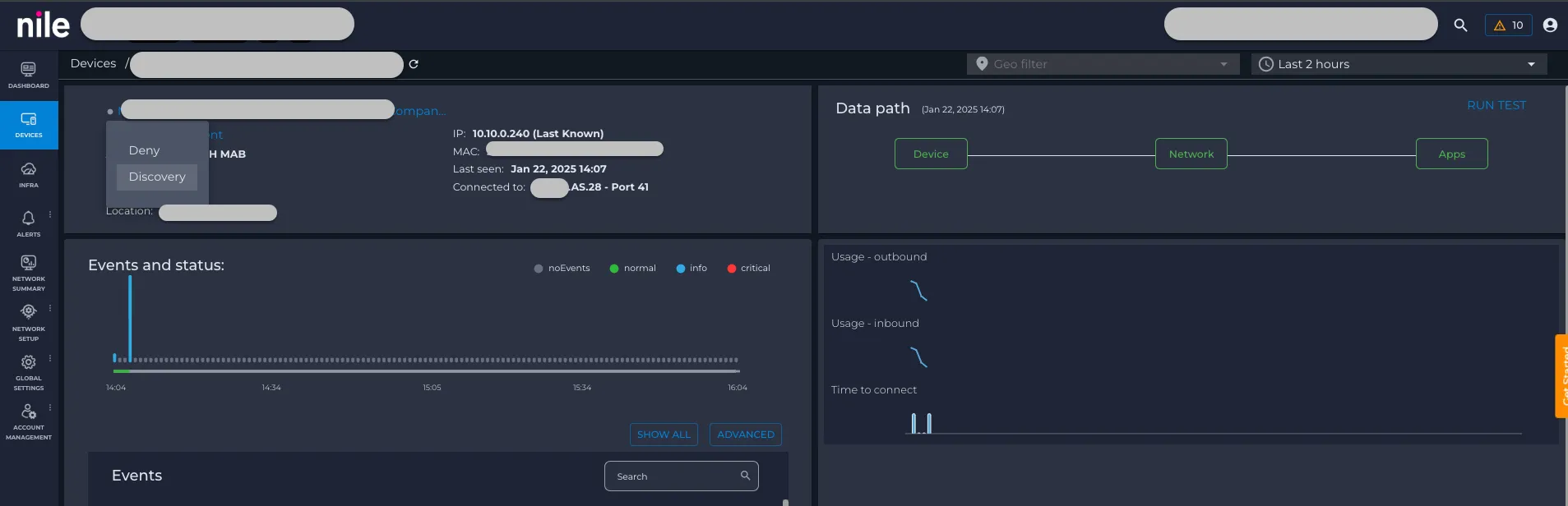Click the refresh icon beside Devices breadcrumb
Screen dimensions: 1568x506
(x=414, y=64)
